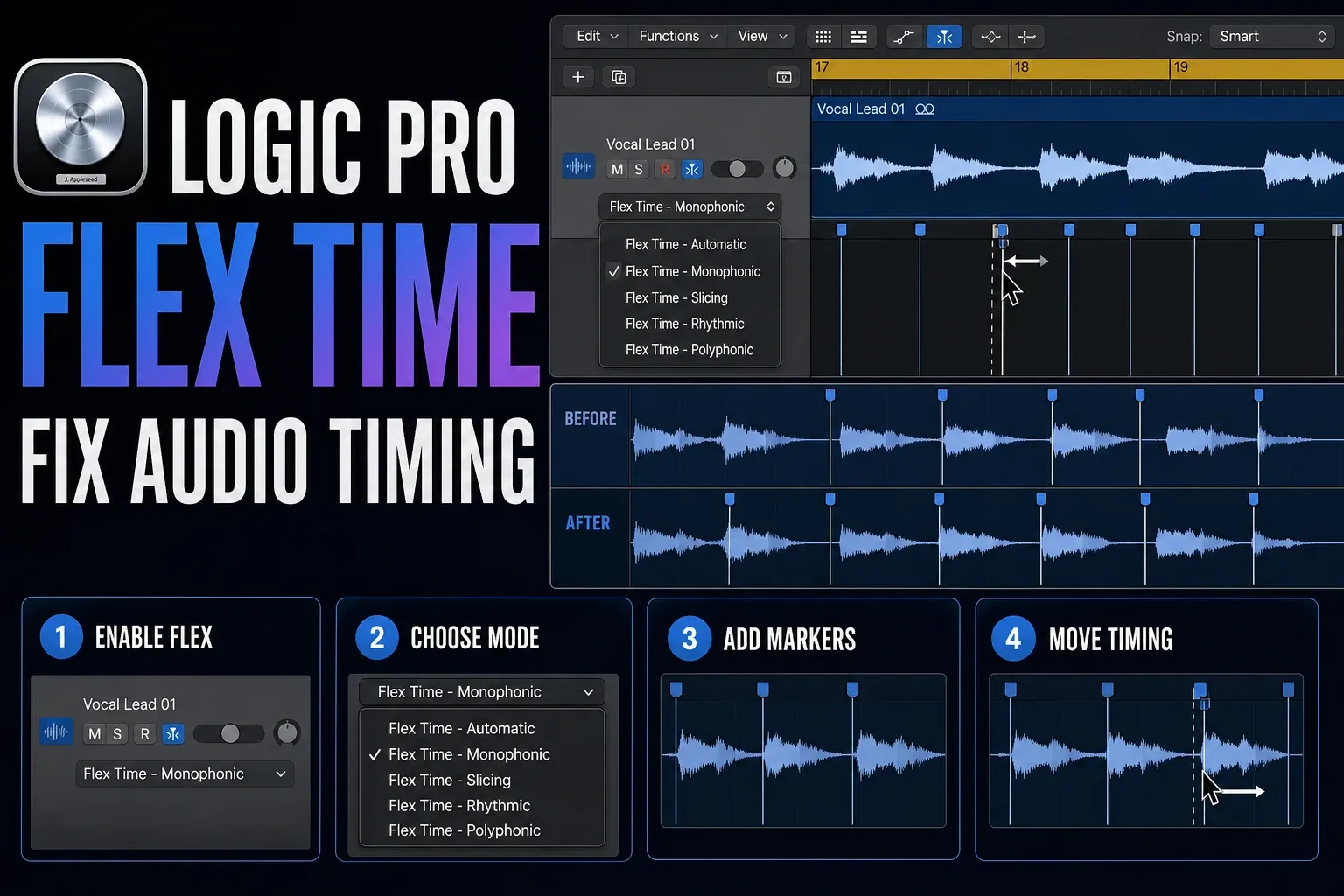Click the Logic Pro app icon

(x=80, y=126)
